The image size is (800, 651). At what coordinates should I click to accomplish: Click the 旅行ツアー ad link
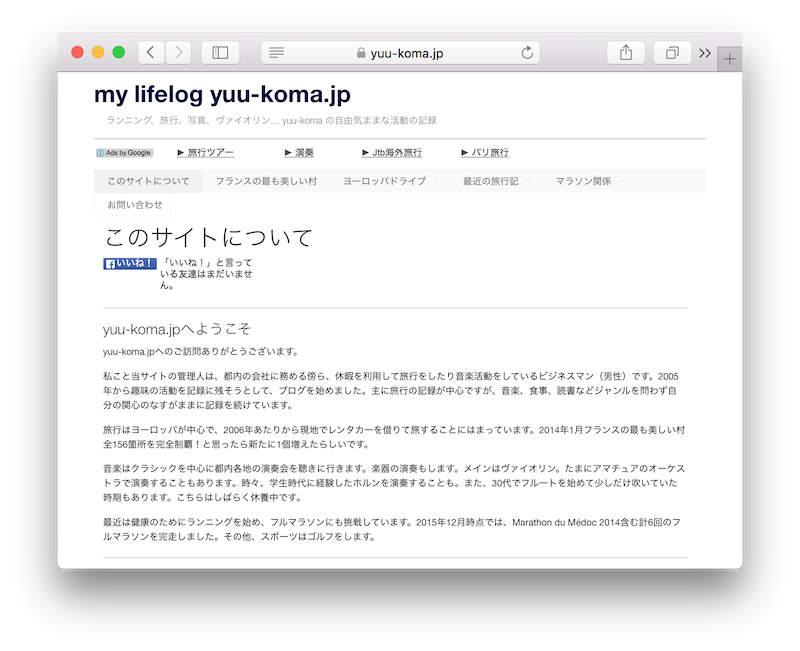coord(210,153)
